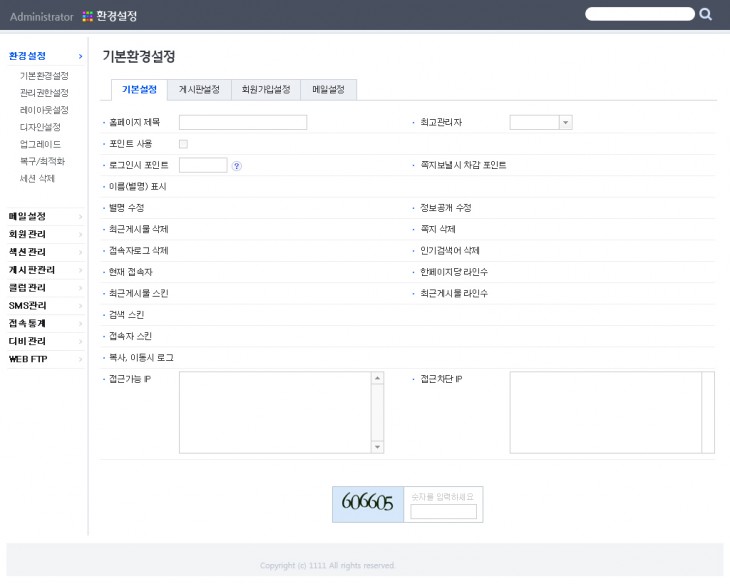Expand the WEB FTP sidebar section

click(x=45, y=359)
